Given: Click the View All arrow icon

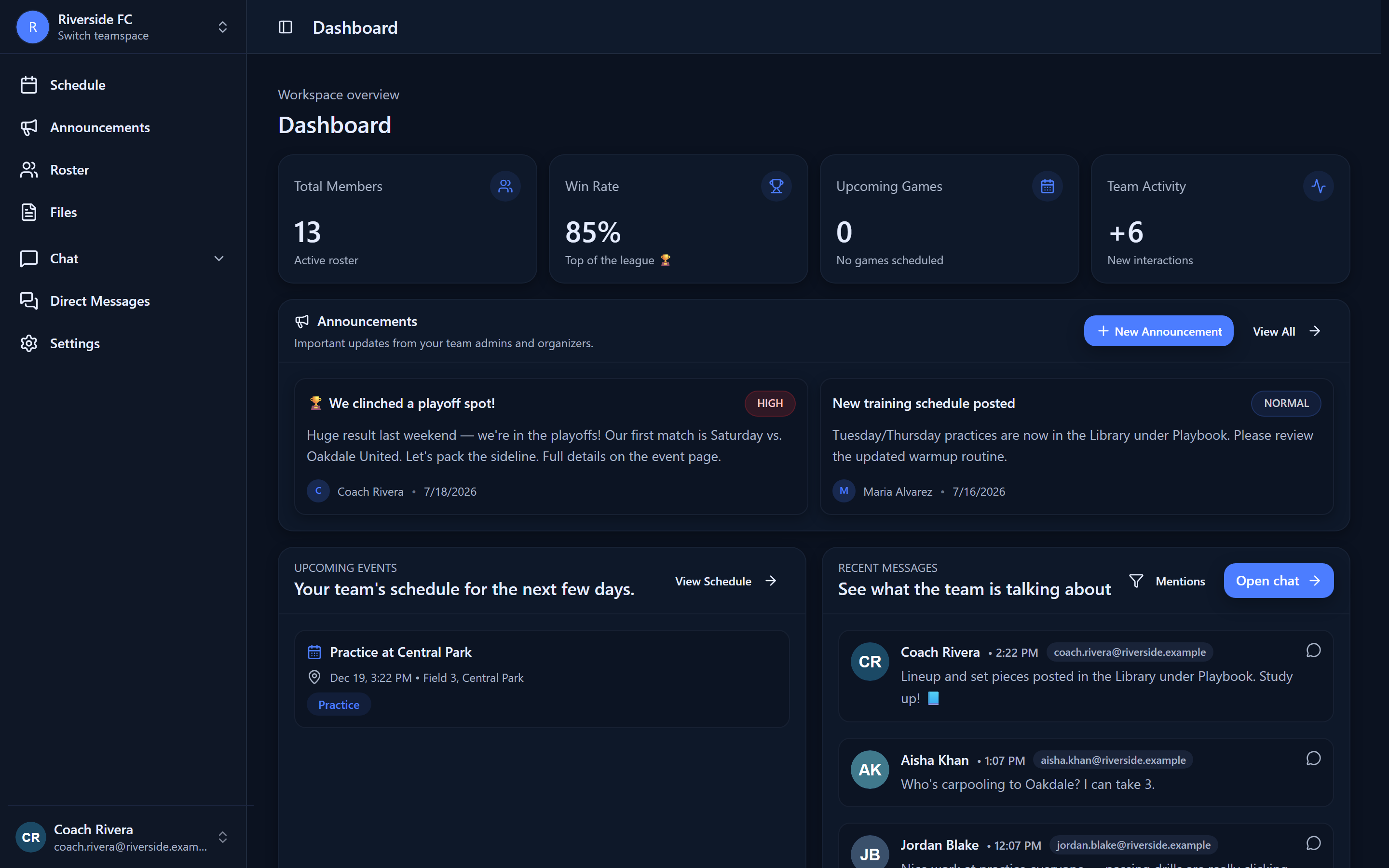Looking at the screenshot, I should tap(1315, 331).
